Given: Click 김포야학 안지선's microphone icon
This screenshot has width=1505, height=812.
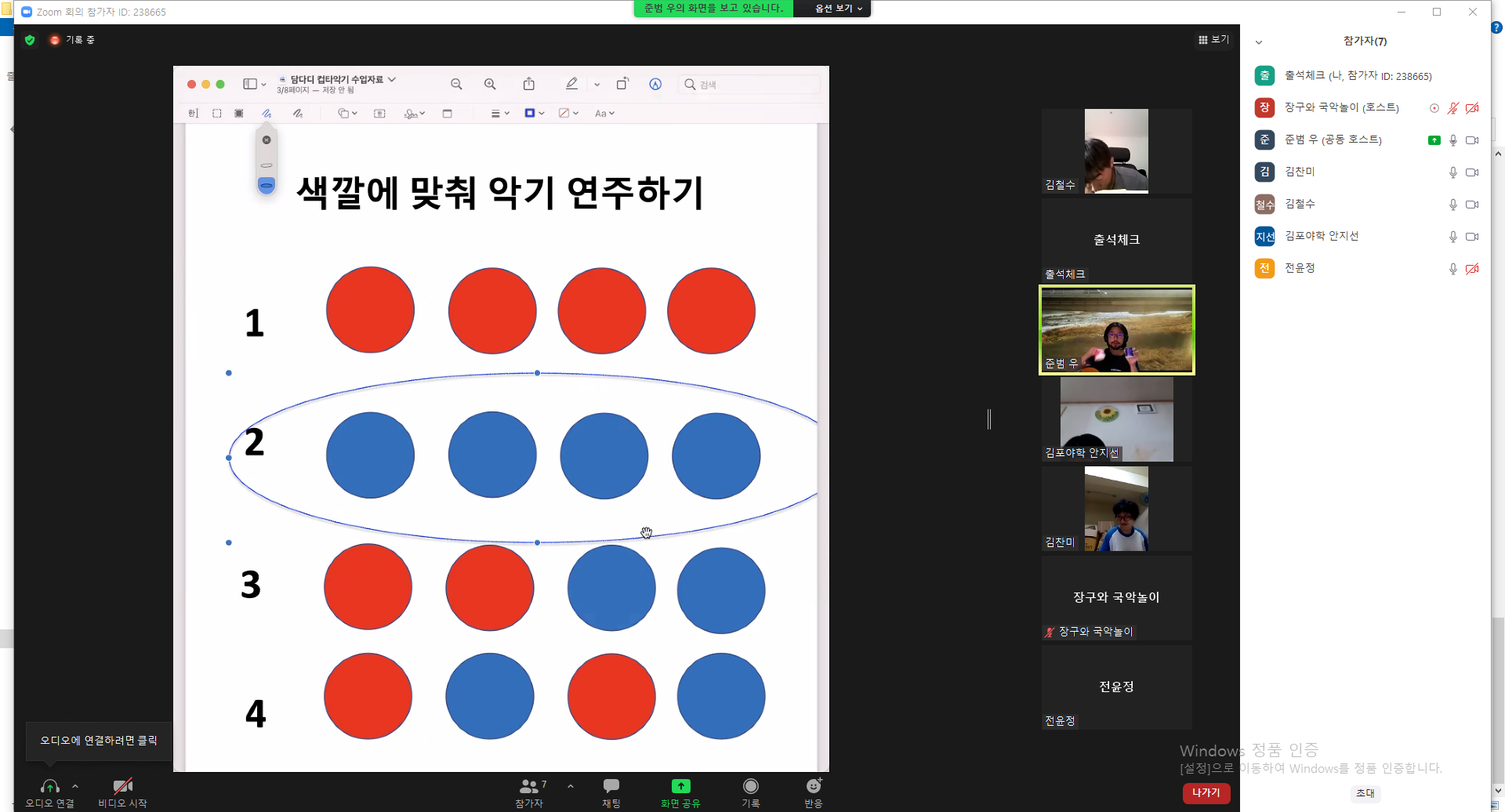Looking at the screenshot, I should click(x=1453, y=237).
